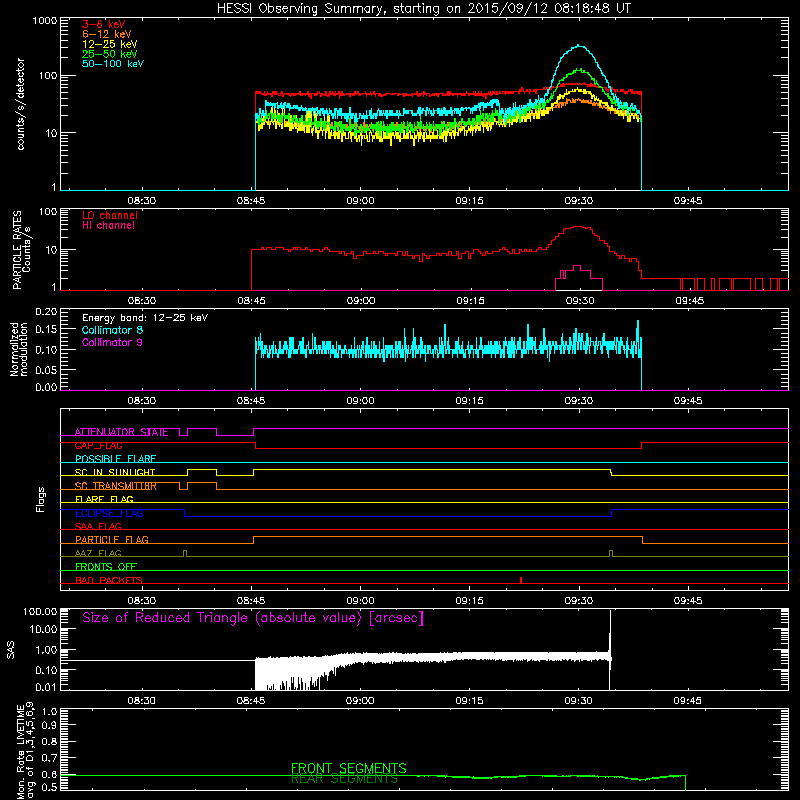Click the REAR SEGMENTS legend label

(x=344, y=779)
